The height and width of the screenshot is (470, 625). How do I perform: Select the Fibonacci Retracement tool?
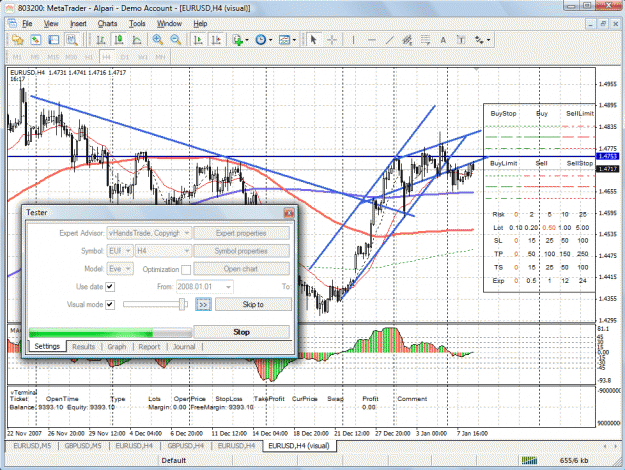(425, 40)
